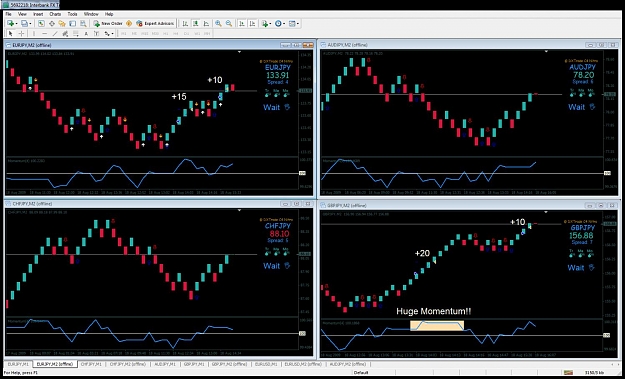Open a new chart with the green plus icon

[x=10, y=24]
